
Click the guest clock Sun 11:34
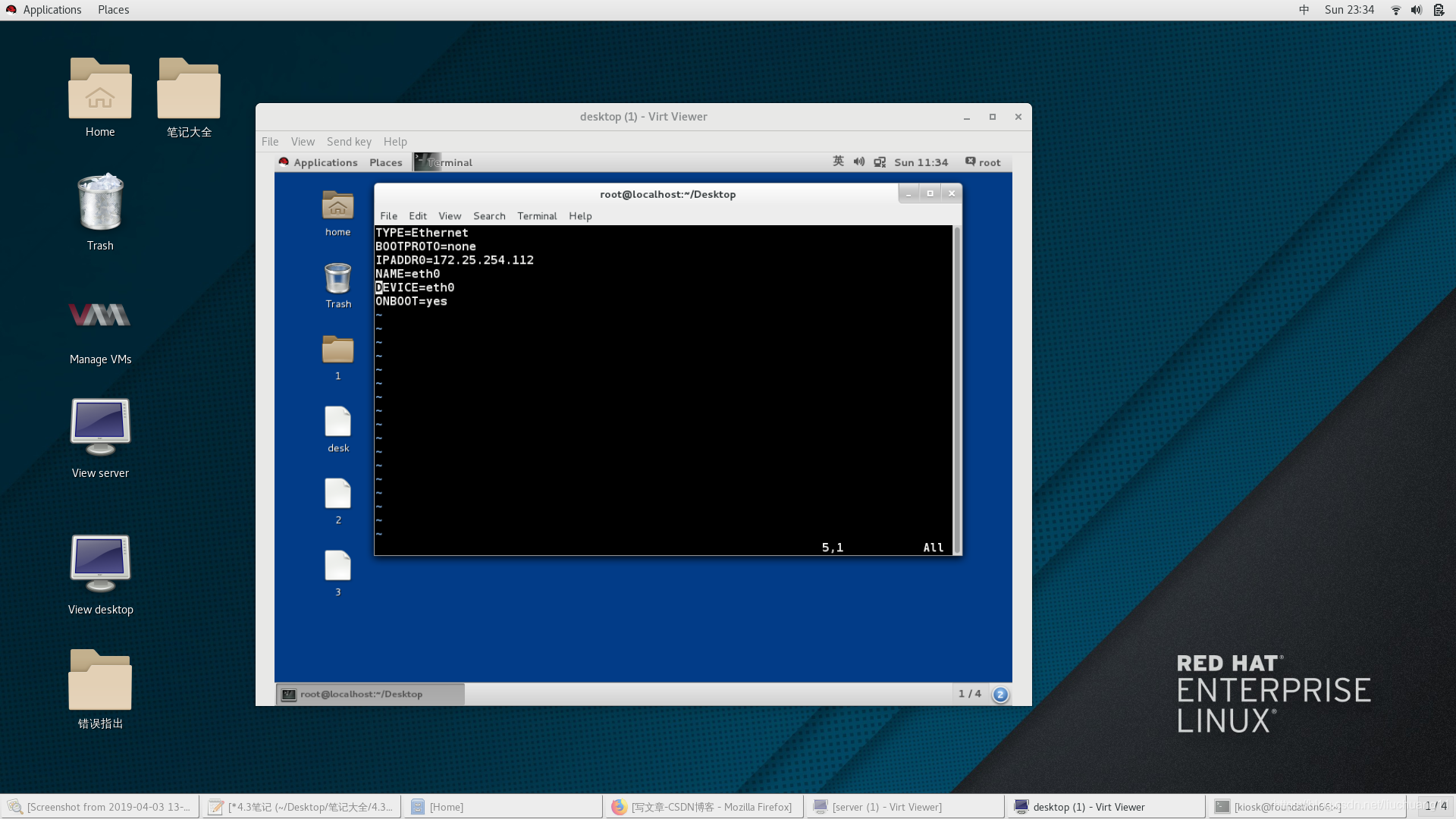(921, 162)
